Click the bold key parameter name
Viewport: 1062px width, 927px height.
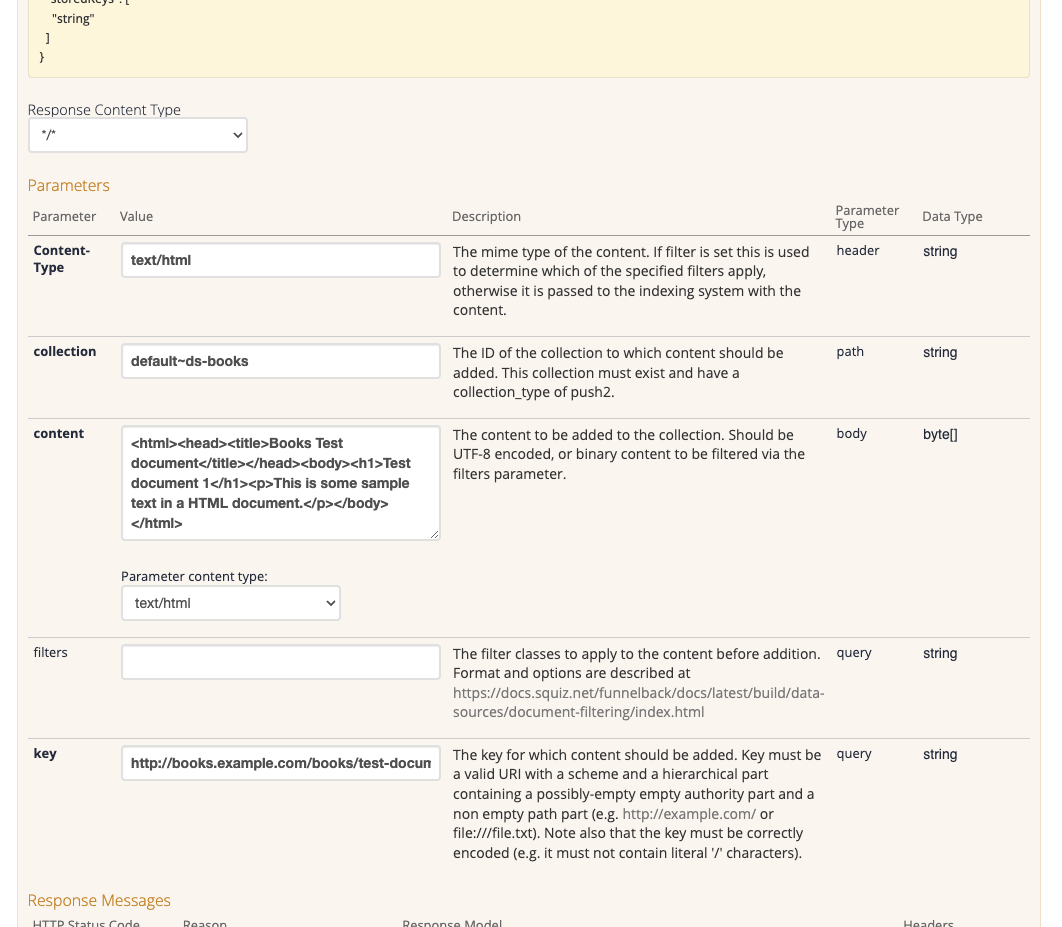point(45,753)
